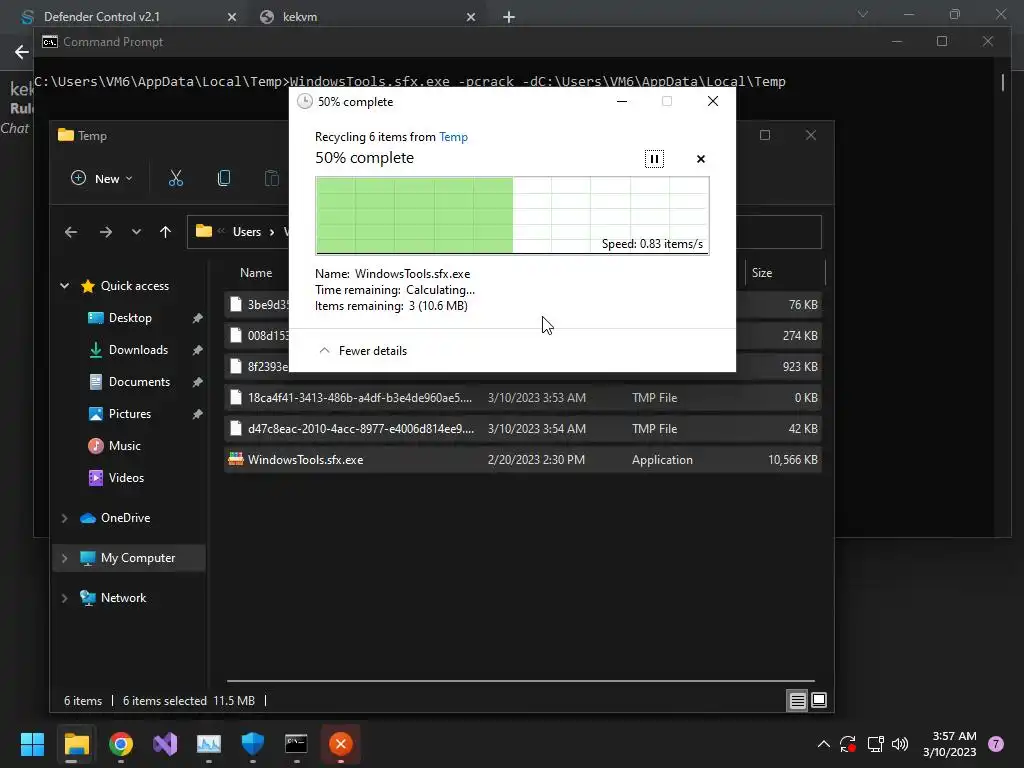
Task: Expand the OneDrive tree node
Action: pyautogui.click(x=65, y=518)
